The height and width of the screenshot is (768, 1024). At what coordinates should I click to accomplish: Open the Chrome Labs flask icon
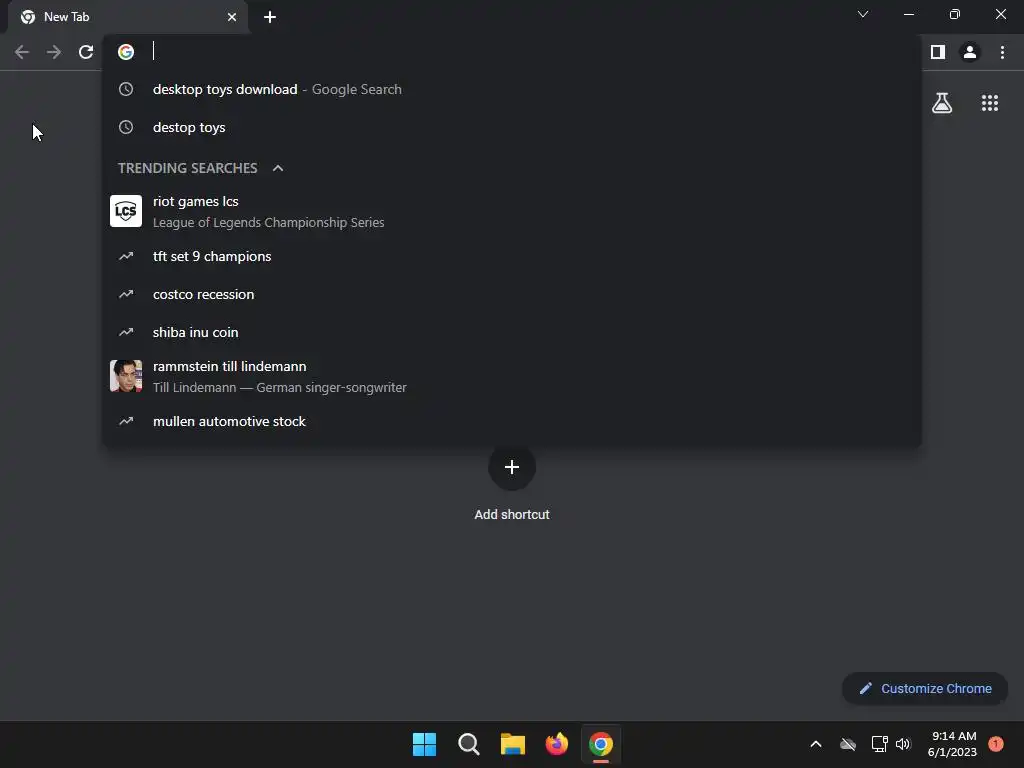tap(942, 103)
